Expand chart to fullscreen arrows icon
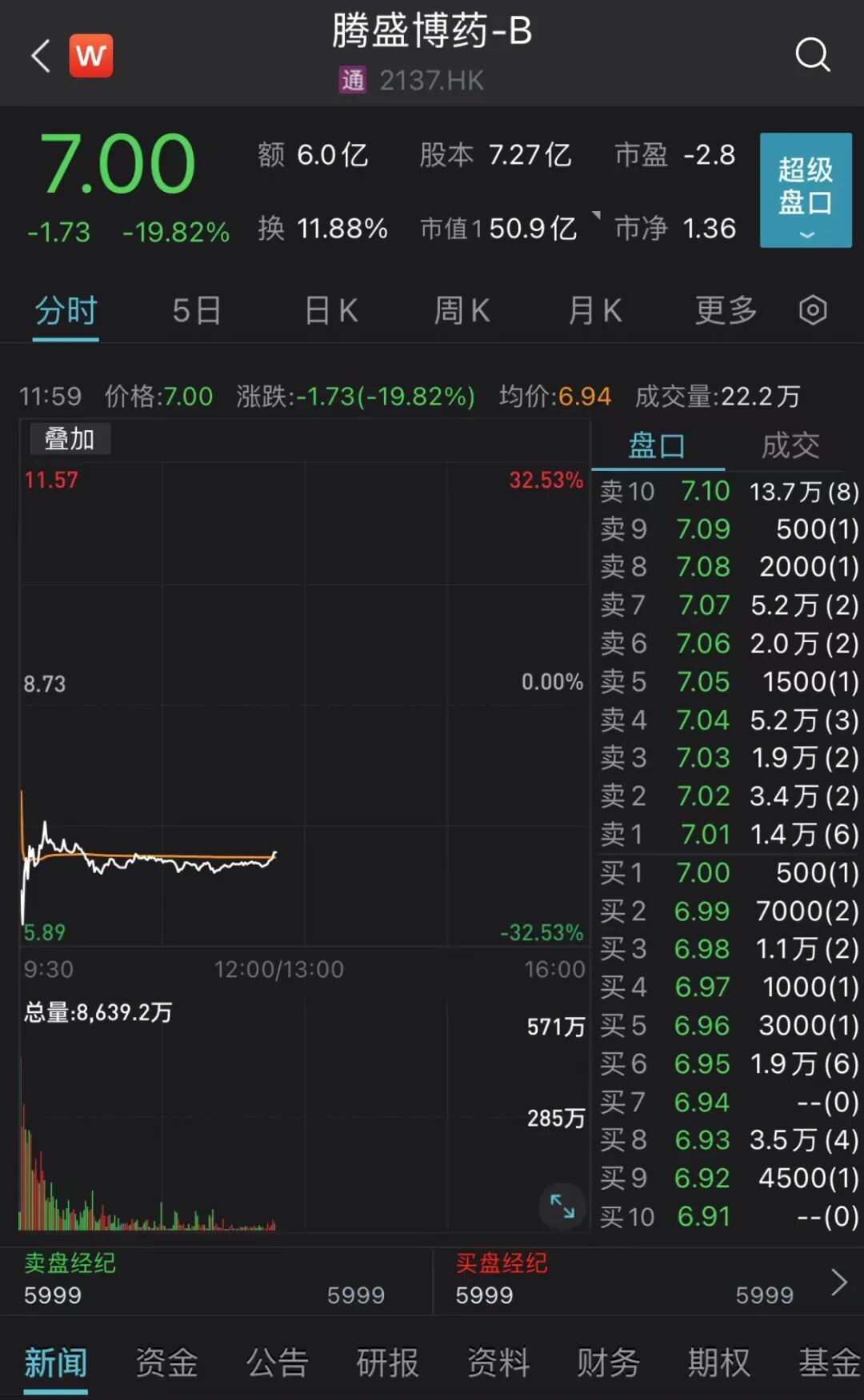This screenshot has height=1400, width=864. coord(562,1206)
